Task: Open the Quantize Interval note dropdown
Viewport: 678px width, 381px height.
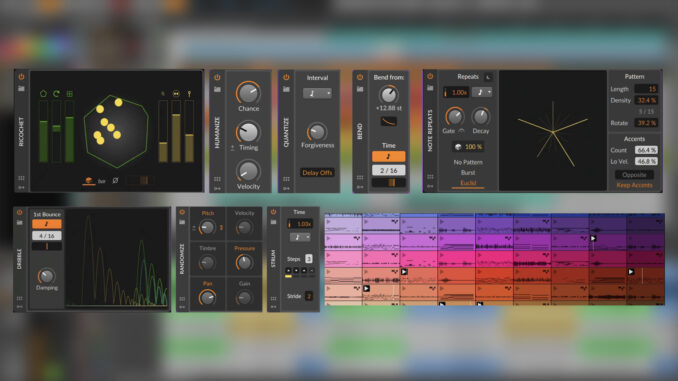Action: coord(317,93)
